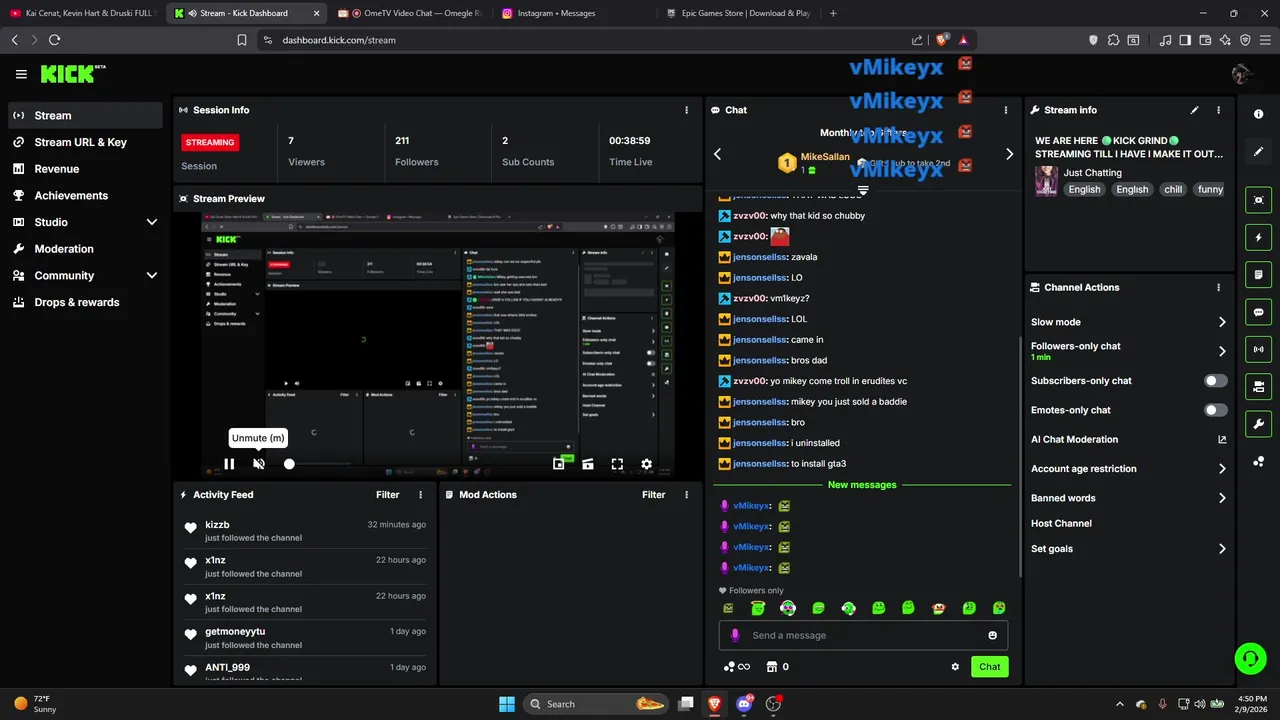This screenshot has width=1280, height=720.
Task: Click the Just Chatting category
Action: 1092,173
